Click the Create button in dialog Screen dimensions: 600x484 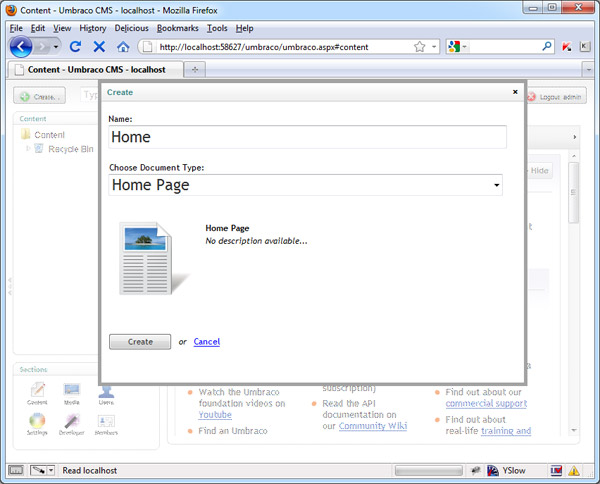(x=140, y=342)
